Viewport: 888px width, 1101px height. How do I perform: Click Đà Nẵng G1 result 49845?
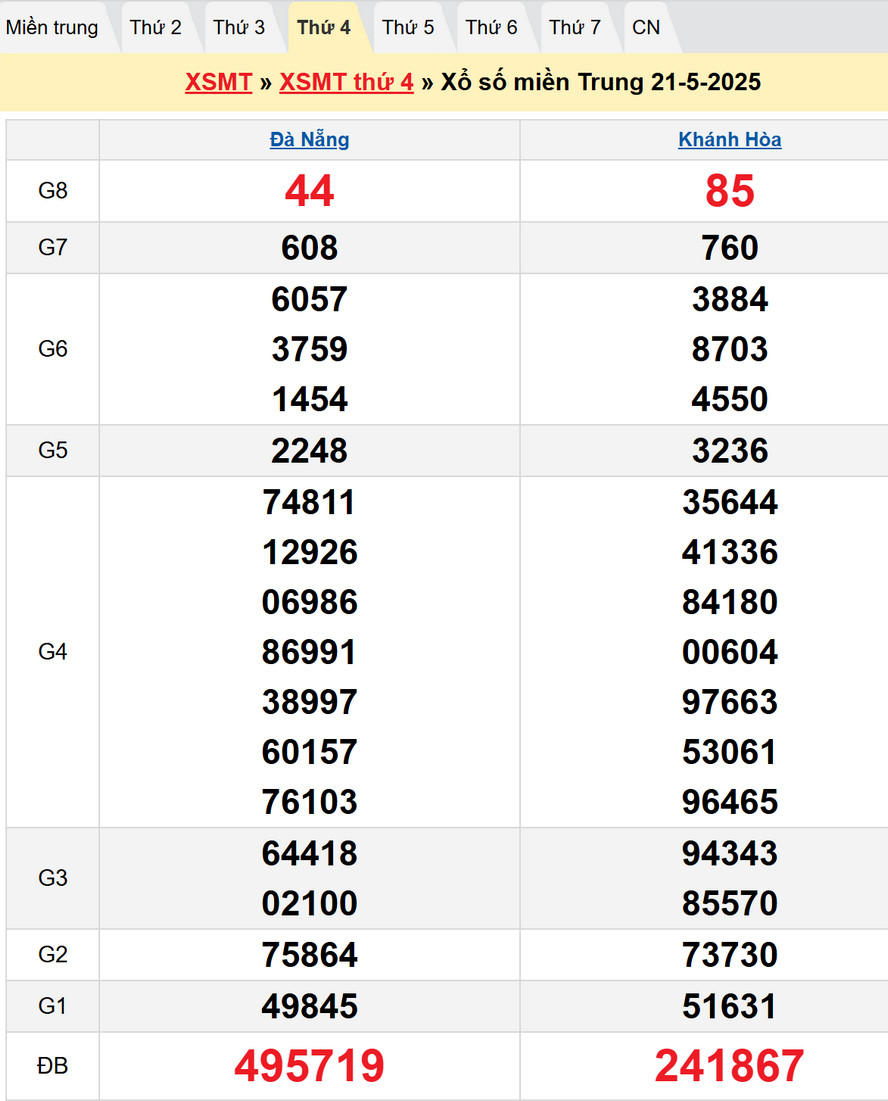point(309,1006)
